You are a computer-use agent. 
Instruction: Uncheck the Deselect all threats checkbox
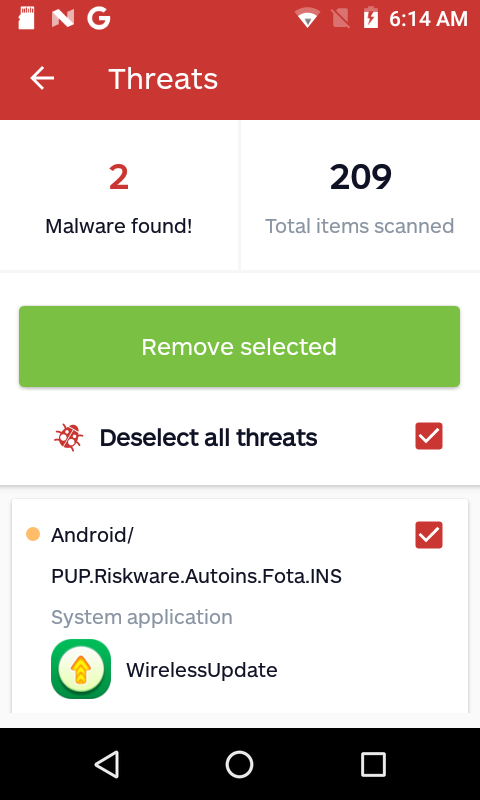pos(429,436)
